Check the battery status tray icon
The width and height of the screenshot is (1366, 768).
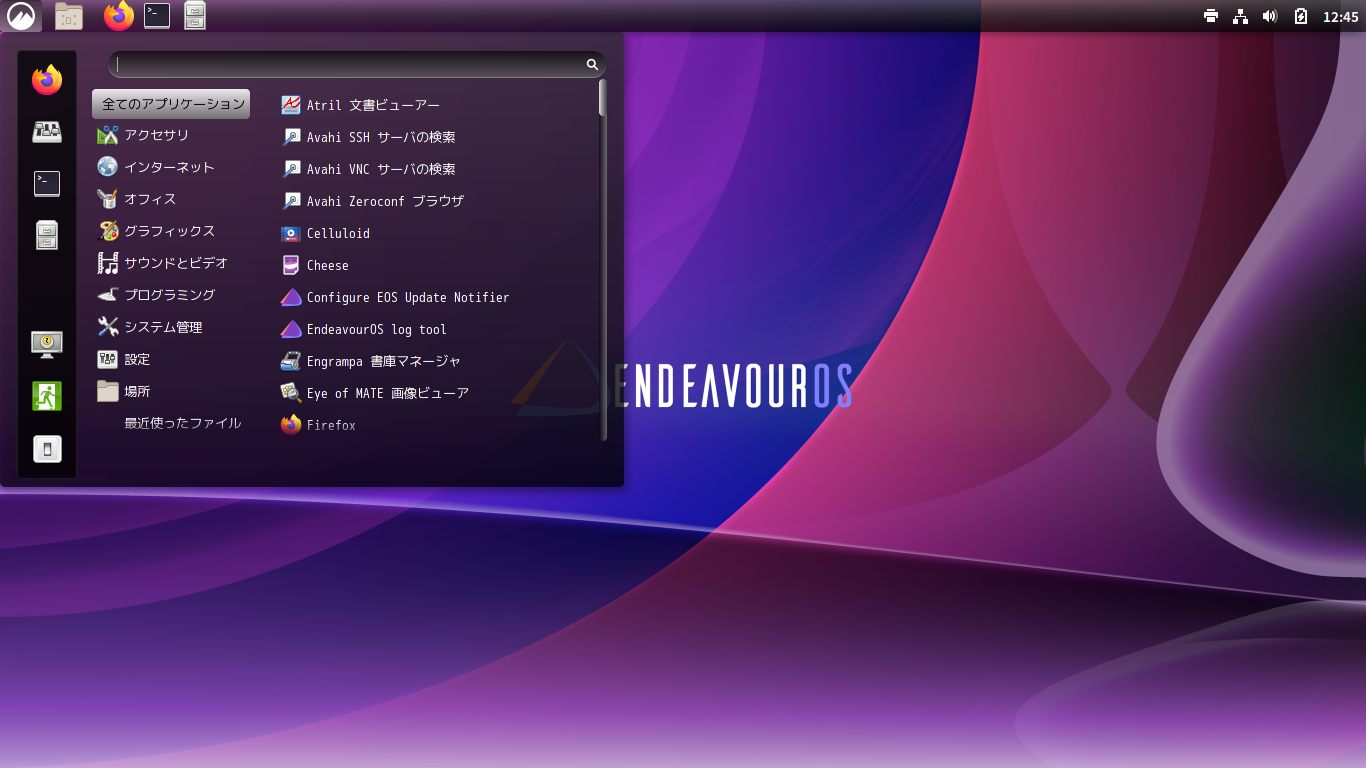(1301, 16)
